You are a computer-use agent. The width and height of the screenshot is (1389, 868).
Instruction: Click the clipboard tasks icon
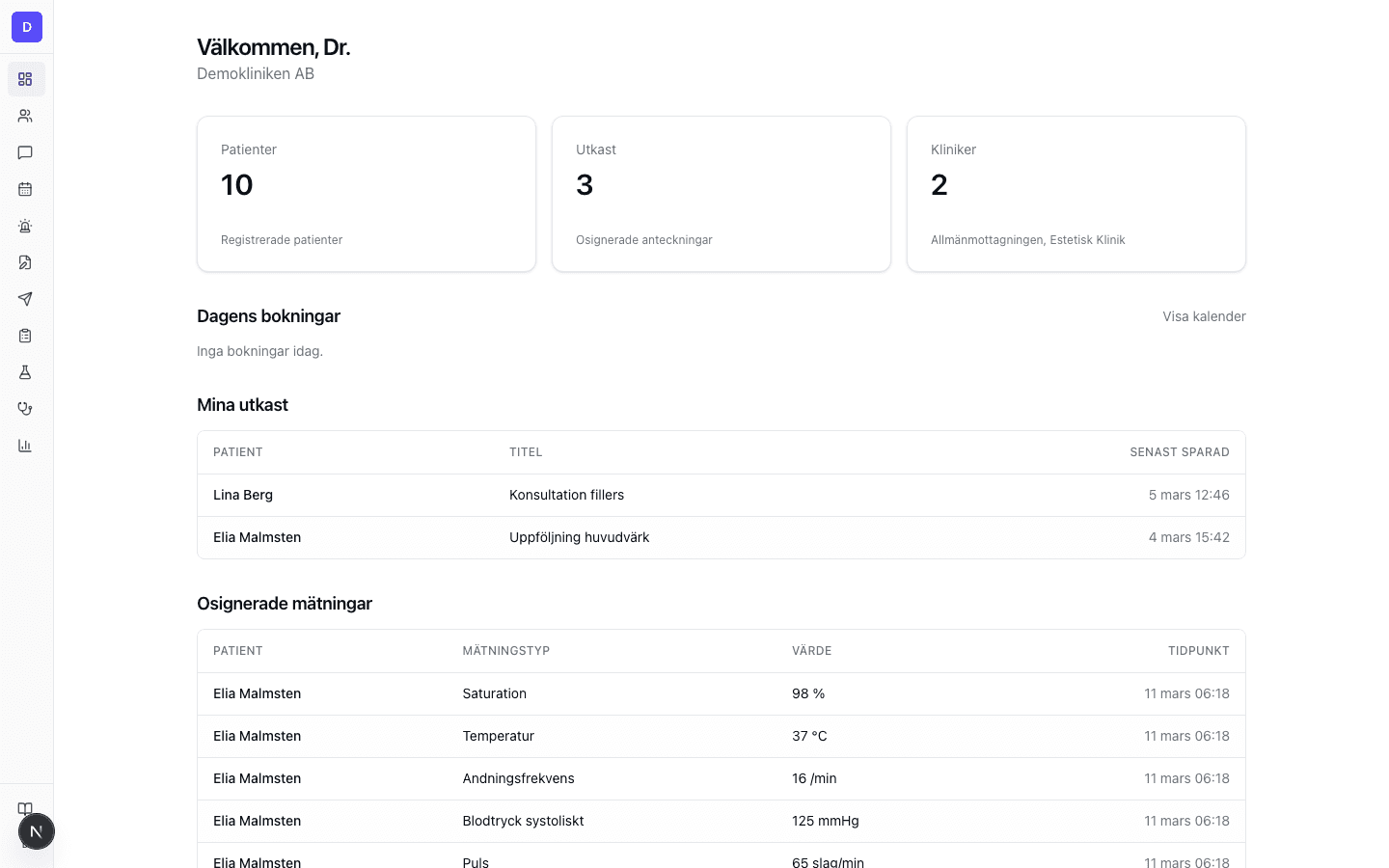pos(25,335)
